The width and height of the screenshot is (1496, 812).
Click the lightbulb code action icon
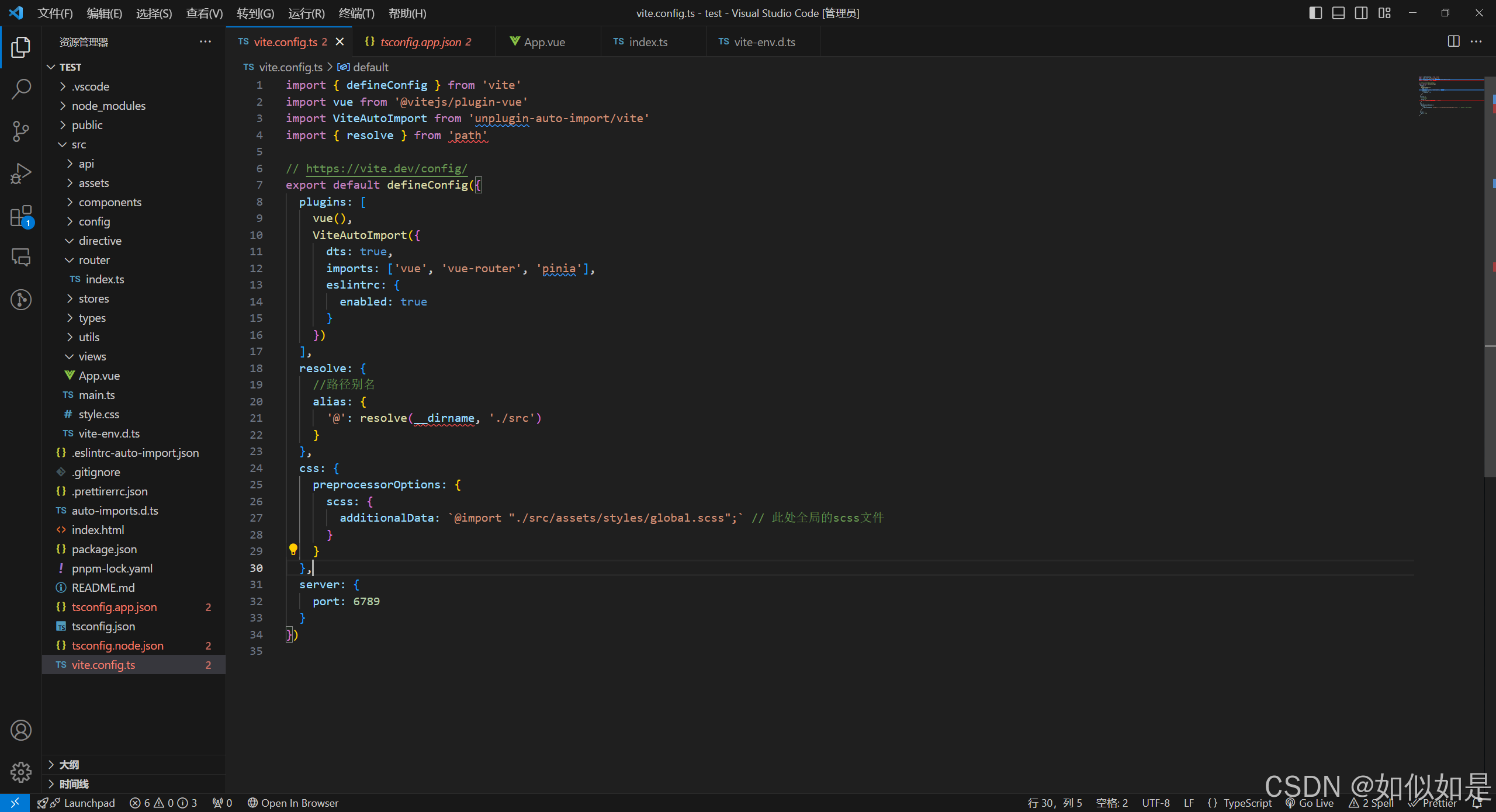[293, 550]
